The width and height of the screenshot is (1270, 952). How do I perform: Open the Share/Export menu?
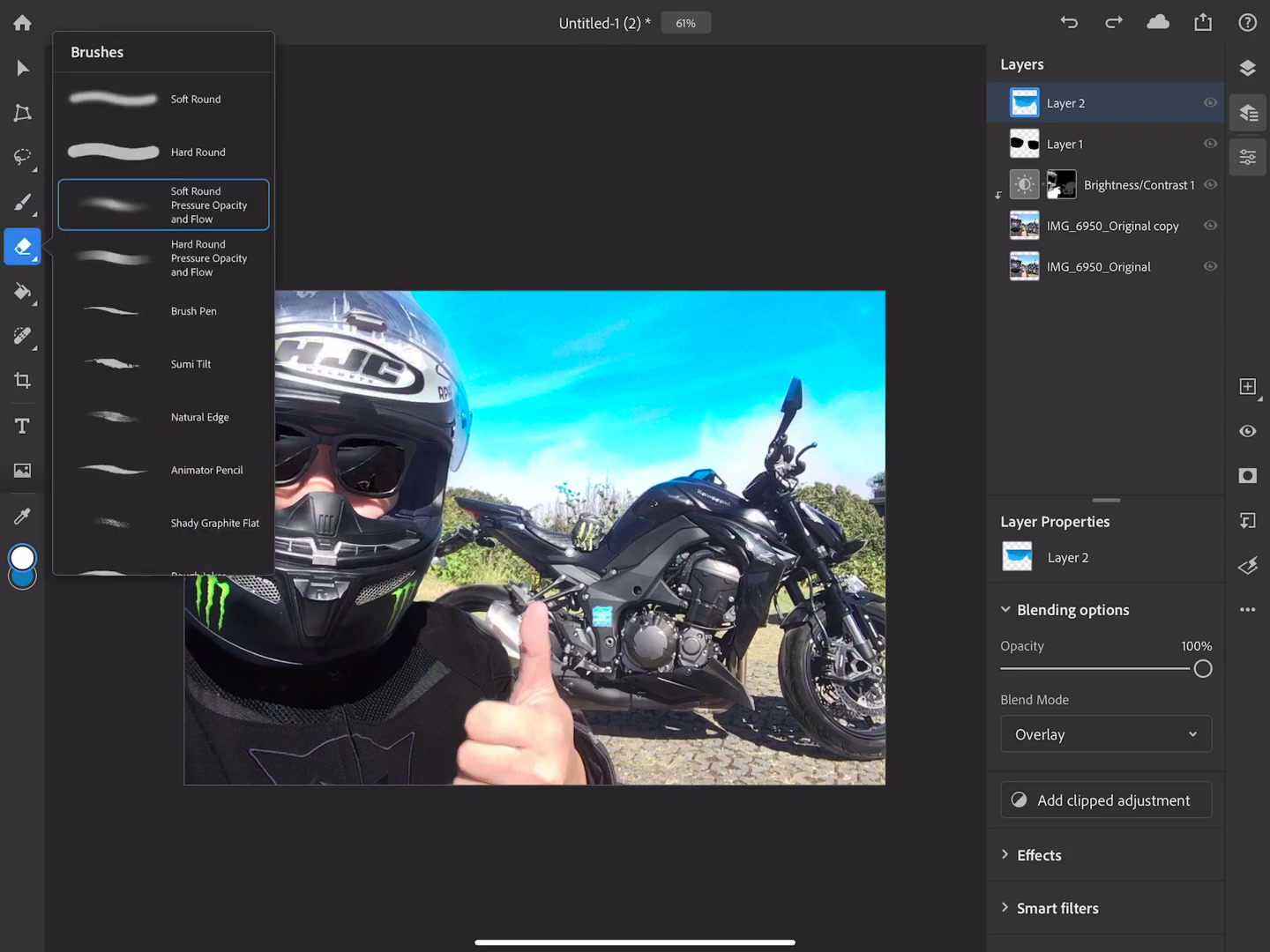pyautogui.click(x=1203, y=22)
